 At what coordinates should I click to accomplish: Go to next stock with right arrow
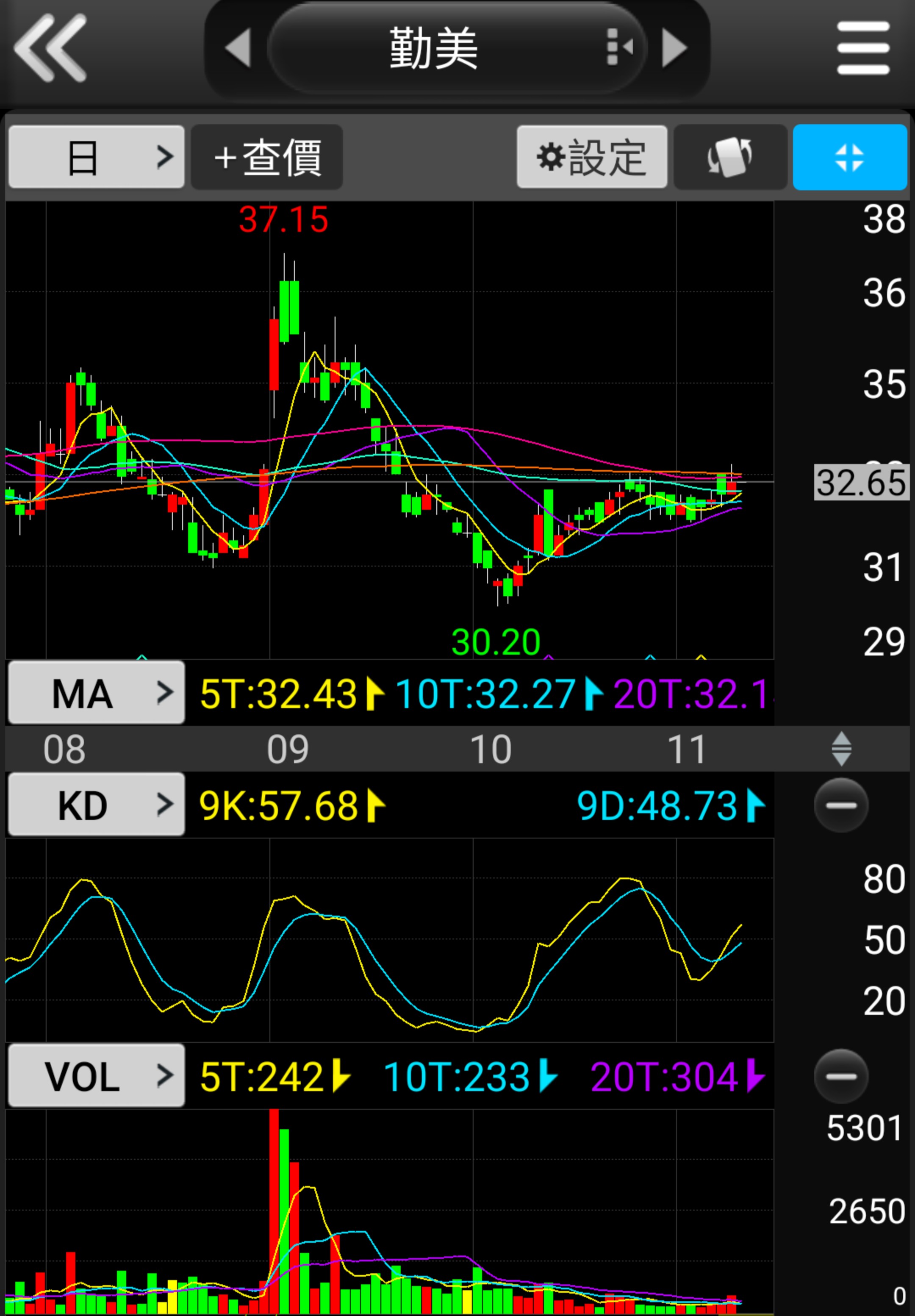674,48
